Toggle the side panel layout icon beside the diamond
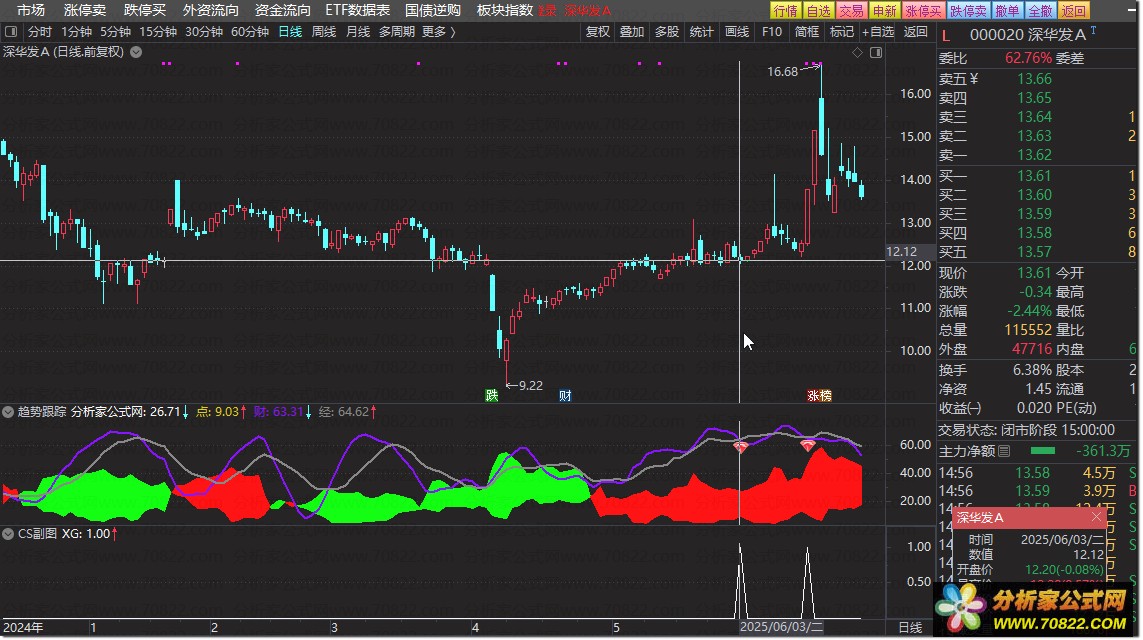Viewport: 1143px width, 640px height. tap(875, 52)
